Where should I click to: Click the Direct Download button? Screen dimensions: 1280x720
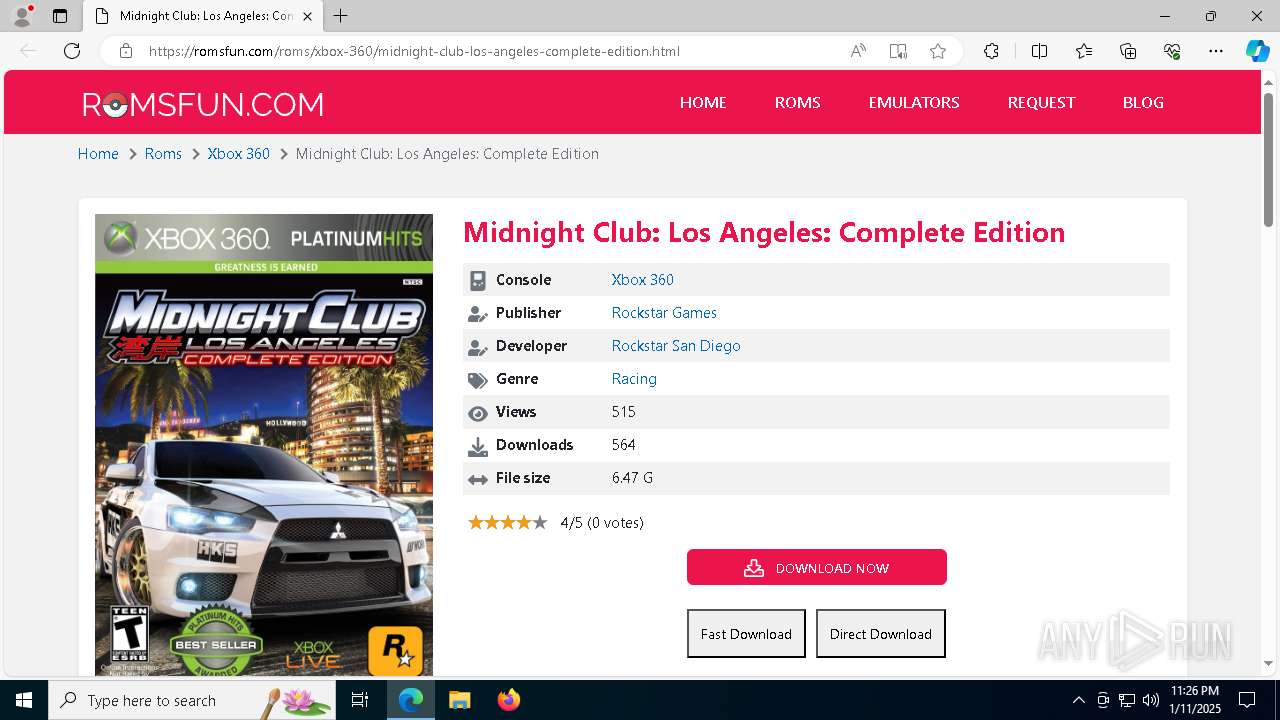pos(881,634)
